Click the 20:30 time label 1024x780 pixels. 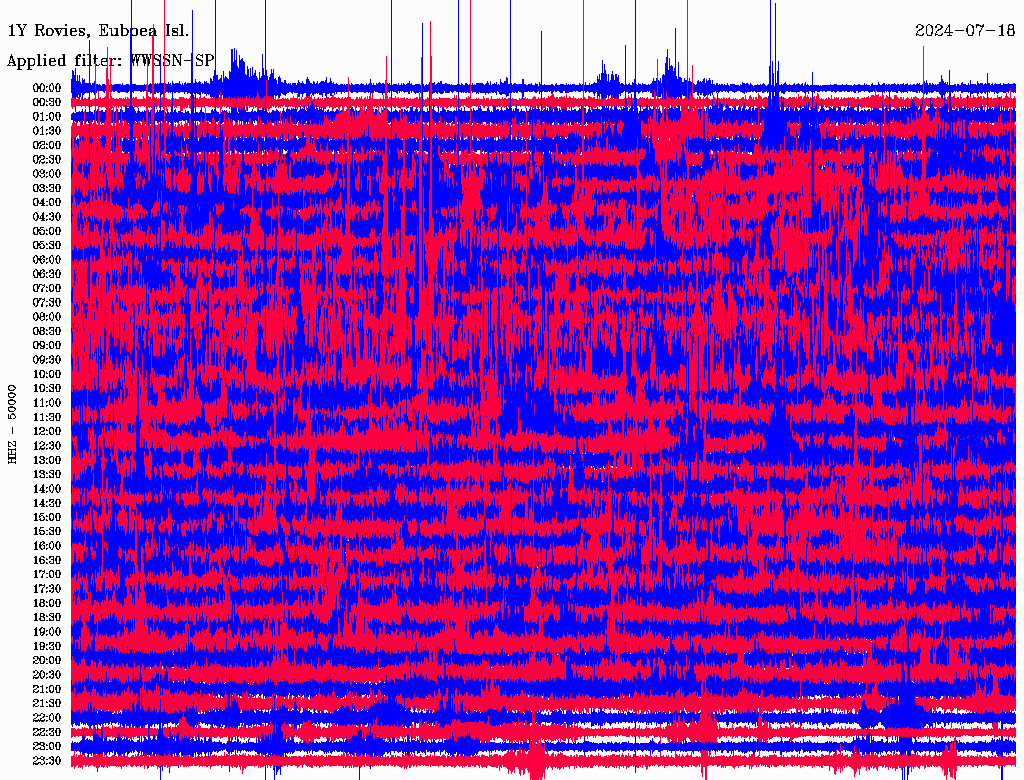[x=47, y=675]
